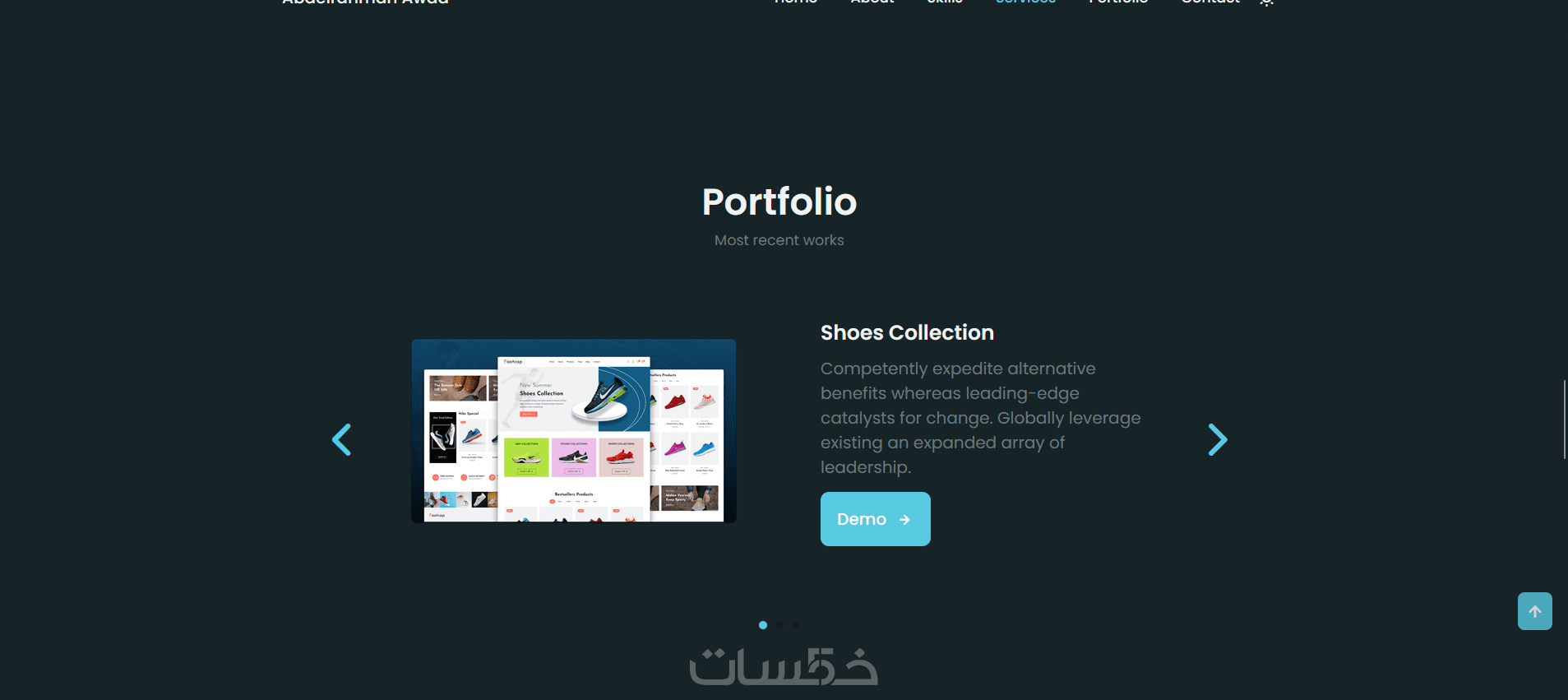This screenshot has height=700, width=1568.
Task: Select the first carousel pagination dot
Action: (x=763, y=625)
